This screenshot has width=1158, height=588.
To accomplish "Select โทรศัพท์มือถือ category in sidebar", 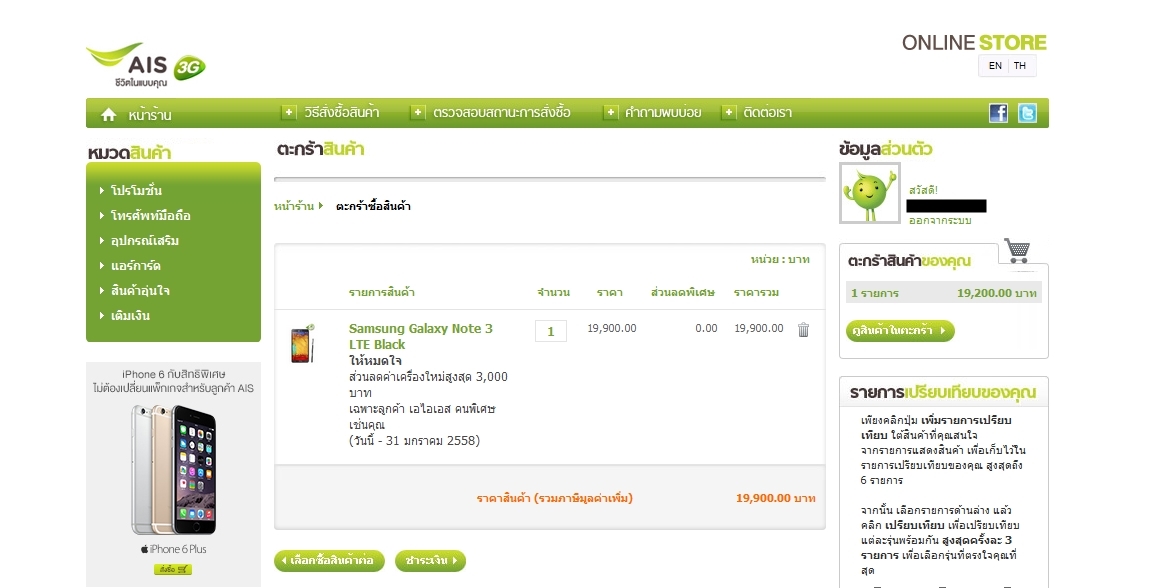I will pos(151,216).
